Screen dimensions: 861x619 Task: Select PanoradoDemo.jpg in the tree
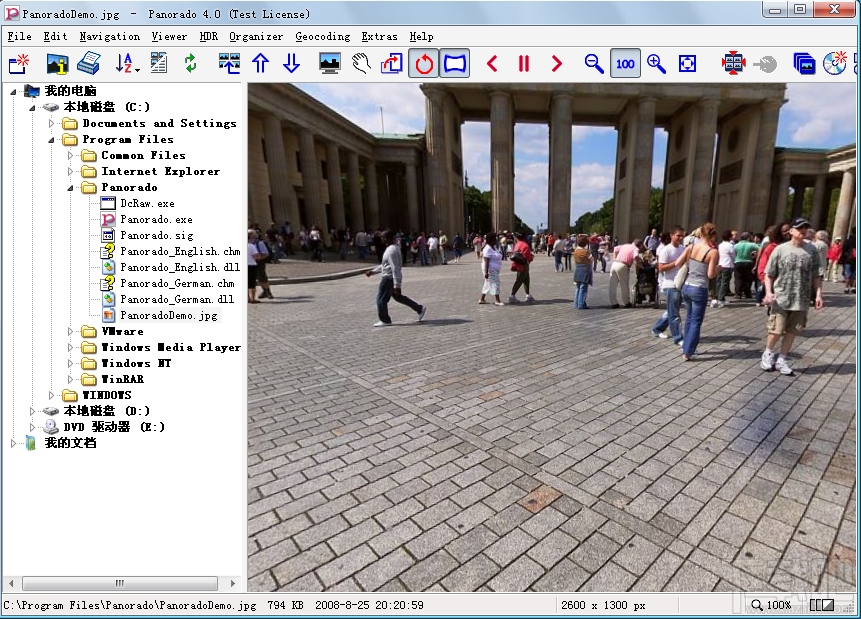169,315
